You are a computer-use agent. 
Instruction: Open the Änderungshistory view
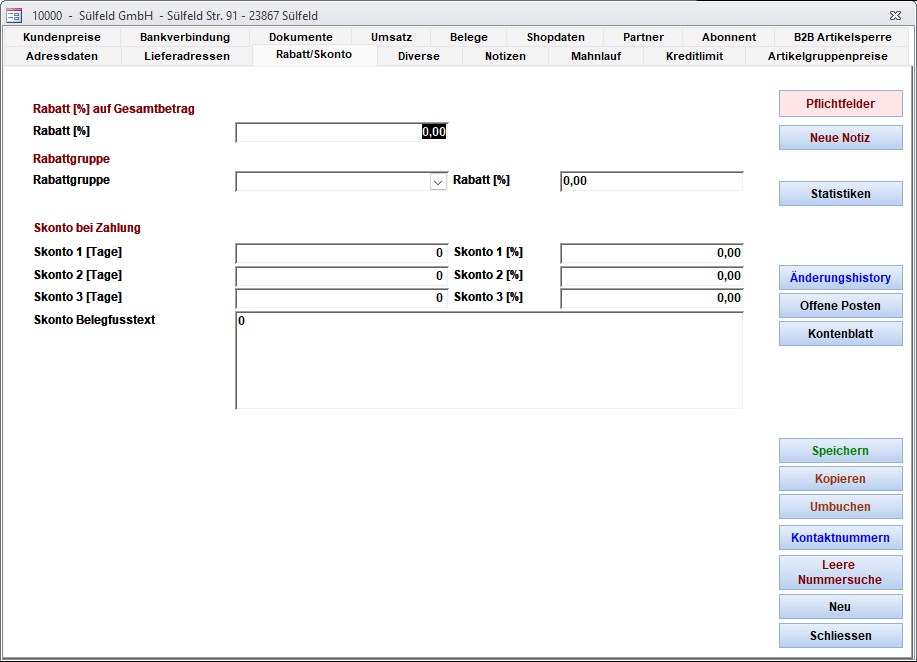click(x=840, y=278)
